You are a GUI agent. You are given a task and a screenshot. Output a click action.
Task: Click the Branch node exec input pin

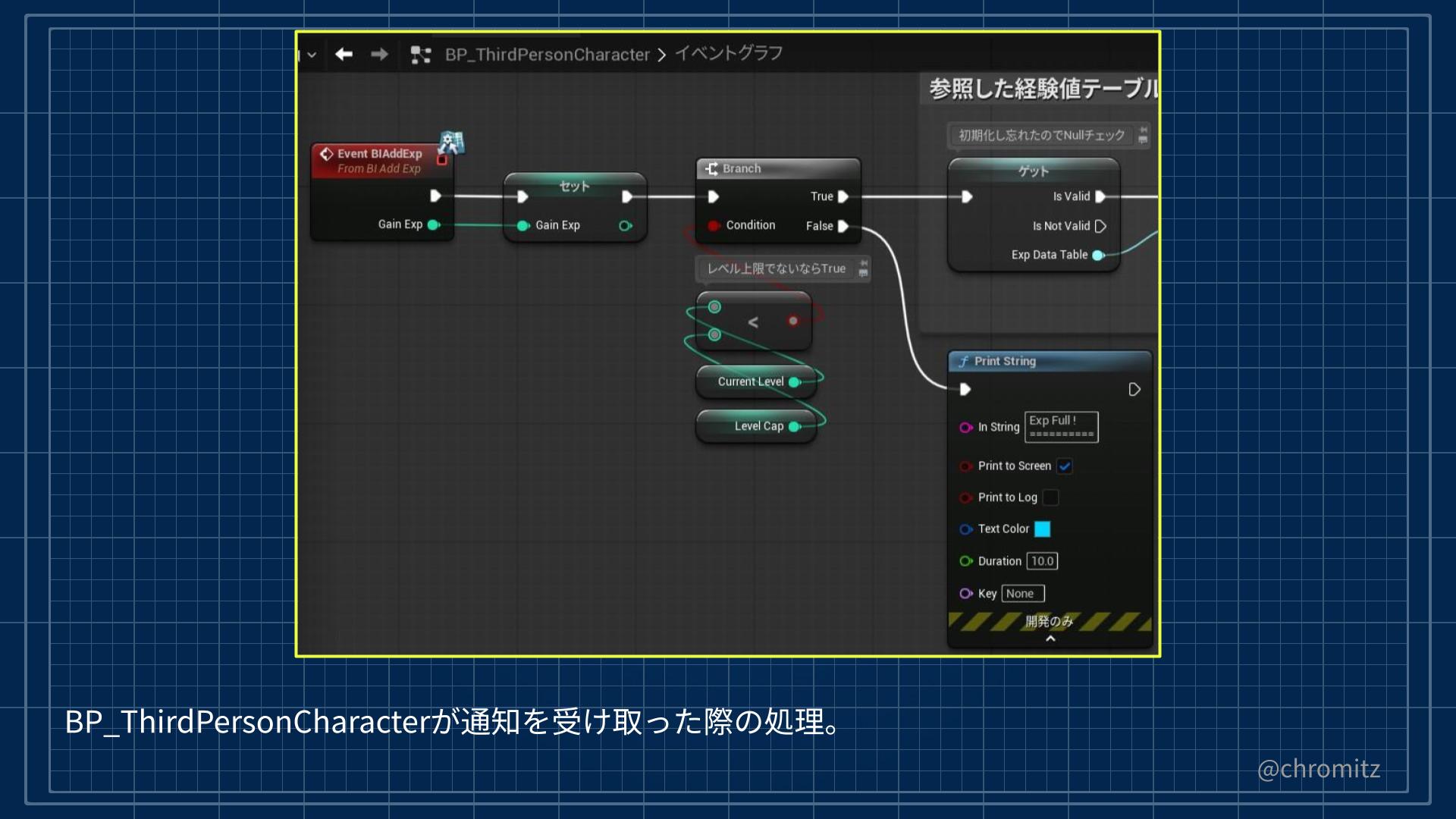tap(713, 196)
